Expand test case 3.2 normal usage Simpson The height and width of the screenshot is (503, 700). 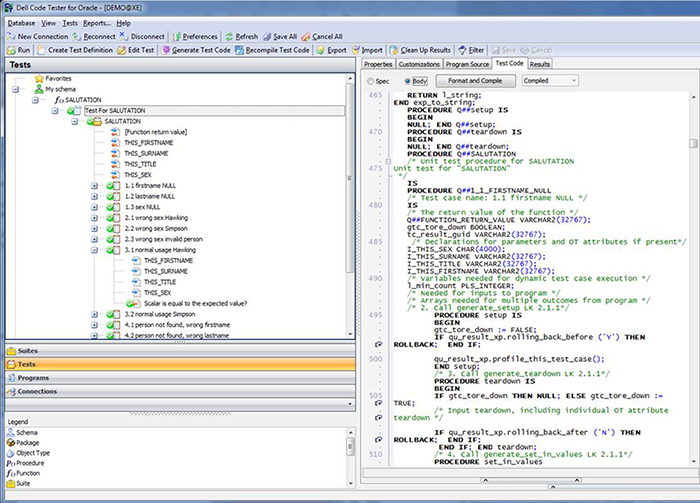[x=94, y=314]
